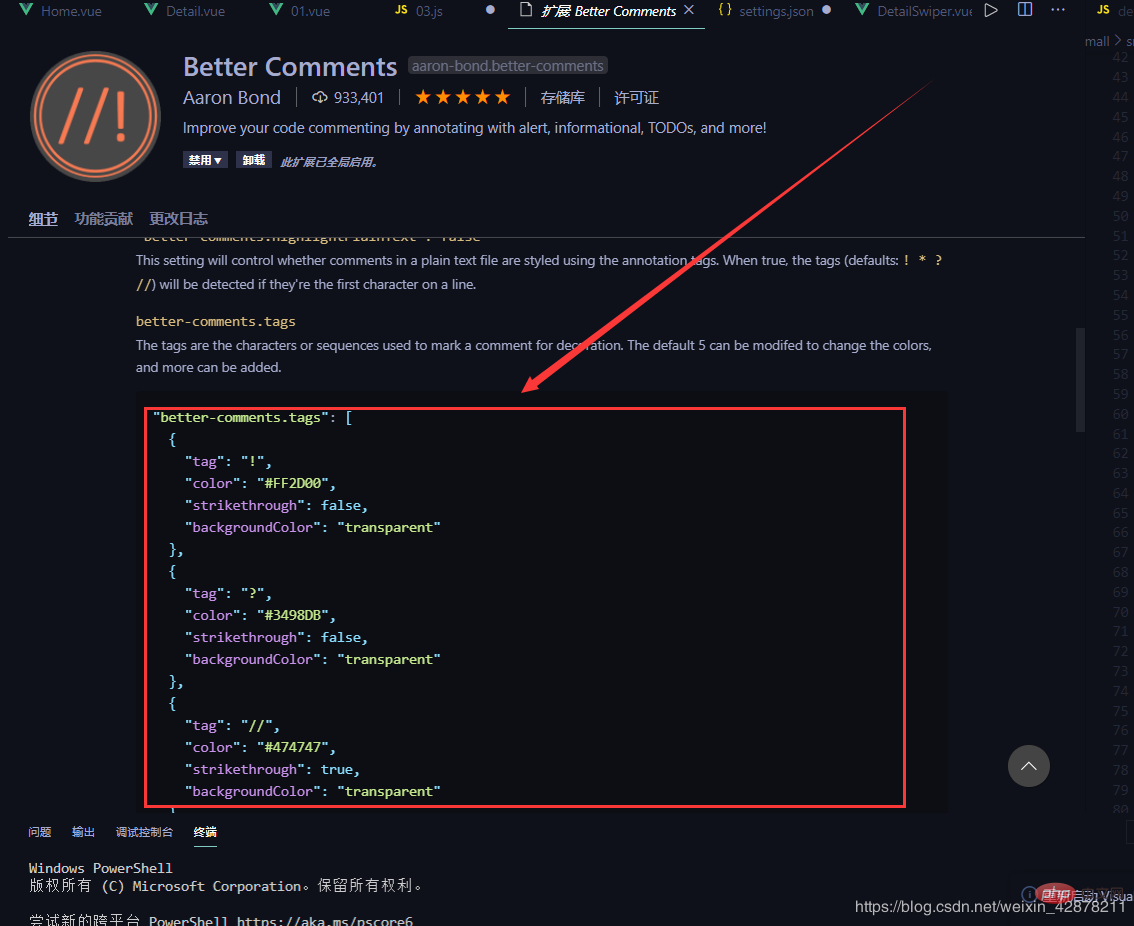Image resolution: width=1134 pixels, height=926 pixels.
Task: Click line number 60 in right editor
Action: (1120, 414)
